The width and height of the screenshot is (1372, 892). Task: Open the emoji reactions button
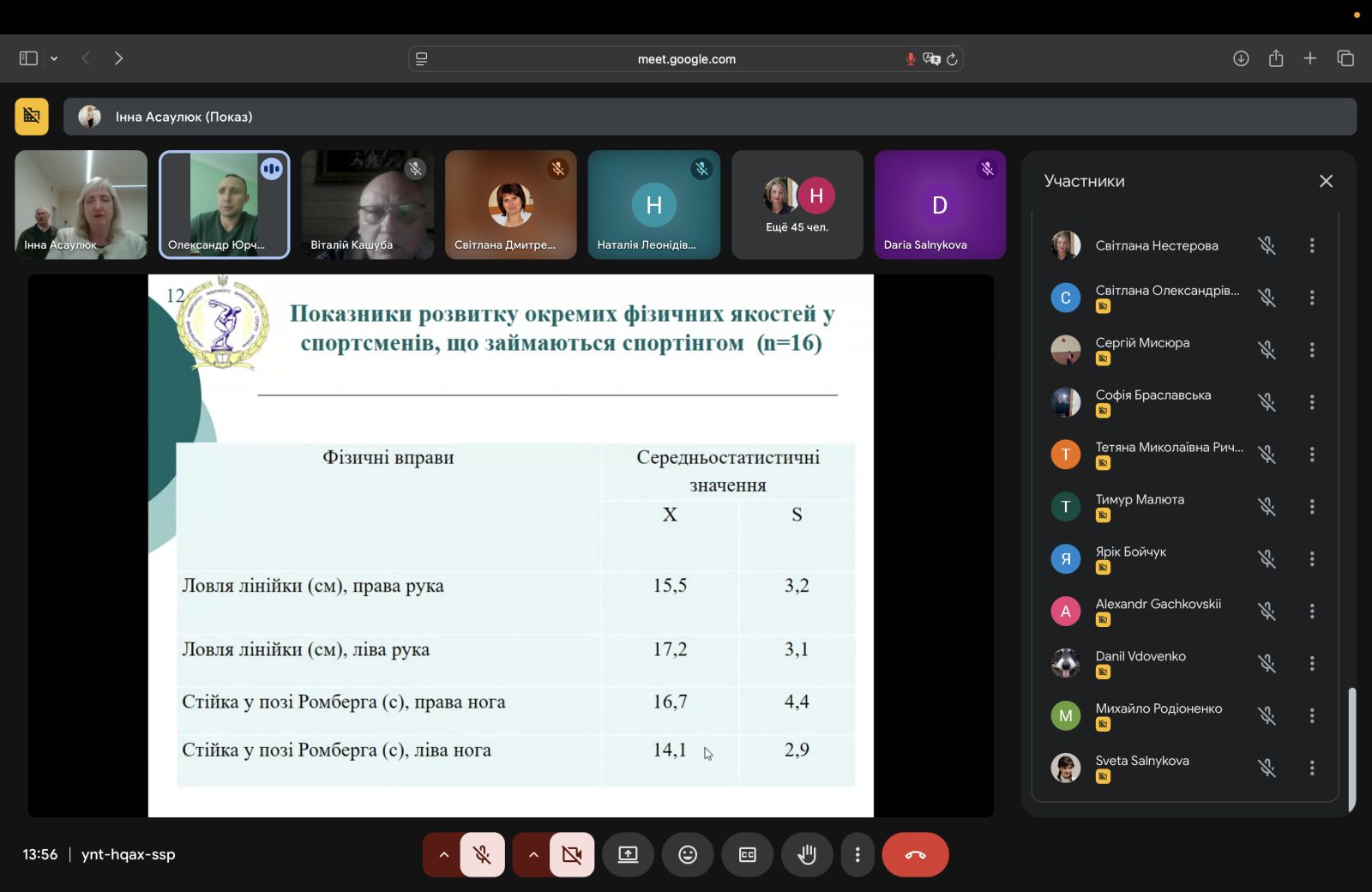[x=688, y=854]
